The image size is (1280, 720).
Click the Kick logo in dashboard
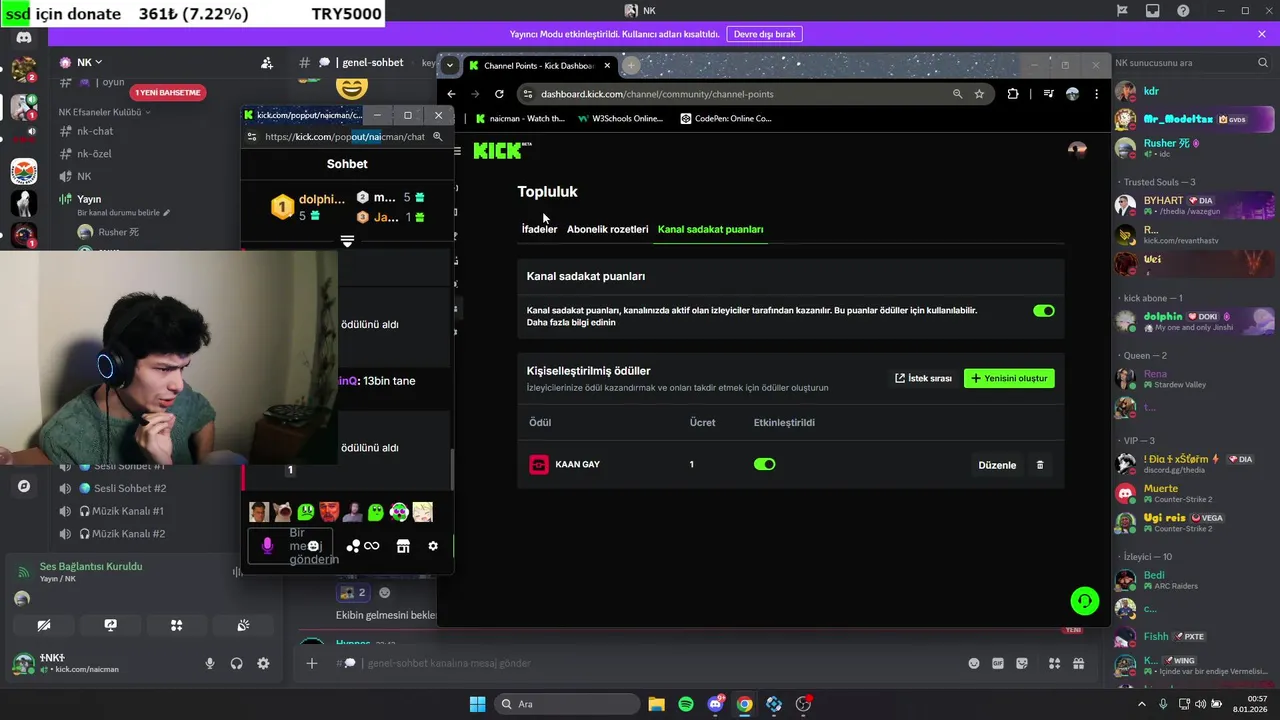coord(502,151)
